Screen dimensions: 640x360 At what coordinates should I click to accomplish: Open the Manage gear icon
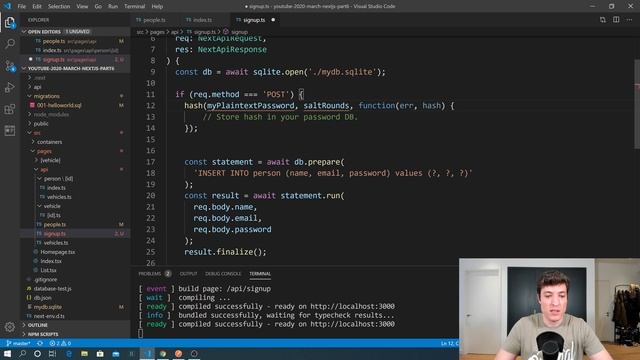(x=10, y=327)
